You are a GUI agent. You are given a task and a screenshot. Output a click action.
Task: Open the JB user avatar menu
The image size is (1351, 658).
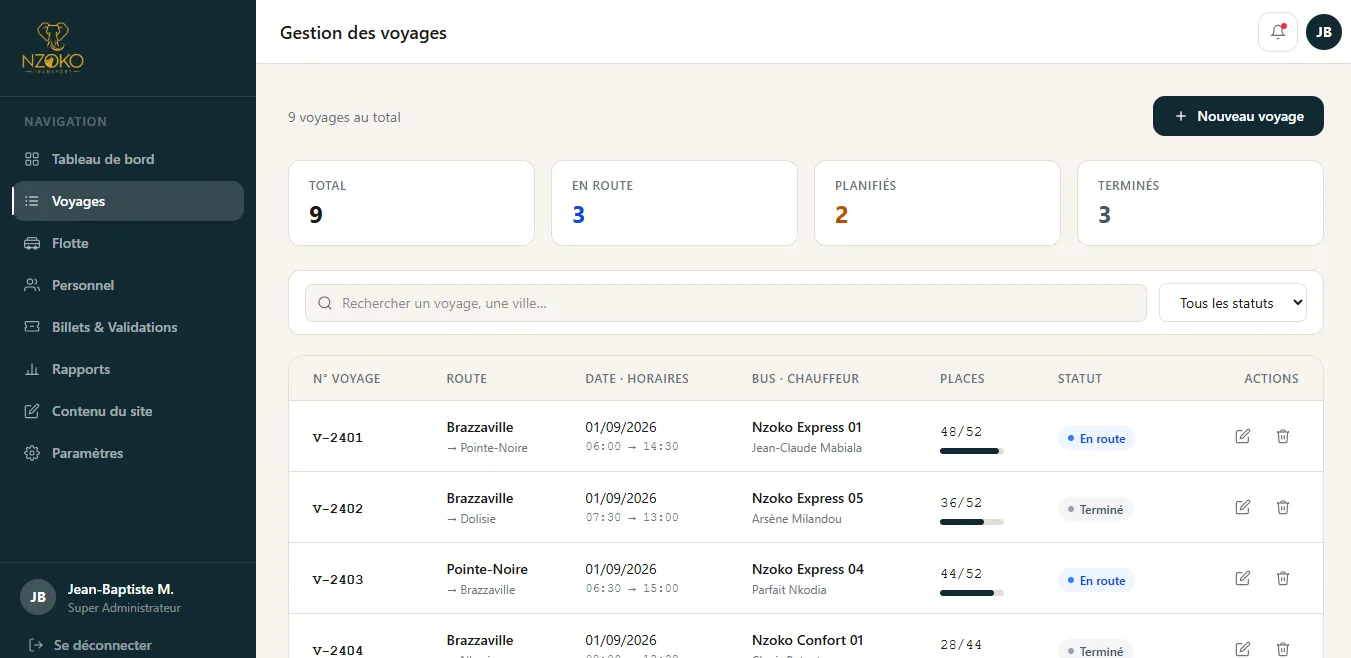coord(1324,32)
